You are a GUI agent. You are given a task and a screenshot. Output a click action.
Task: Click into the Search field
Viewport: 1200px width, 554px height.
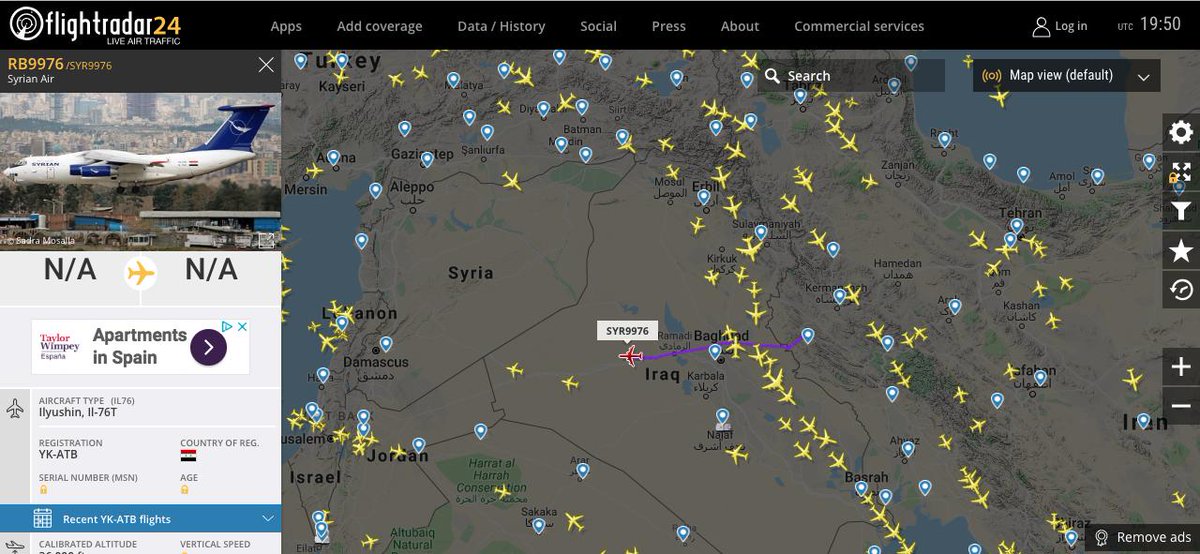pyautogui.click(x=851, y=75)
